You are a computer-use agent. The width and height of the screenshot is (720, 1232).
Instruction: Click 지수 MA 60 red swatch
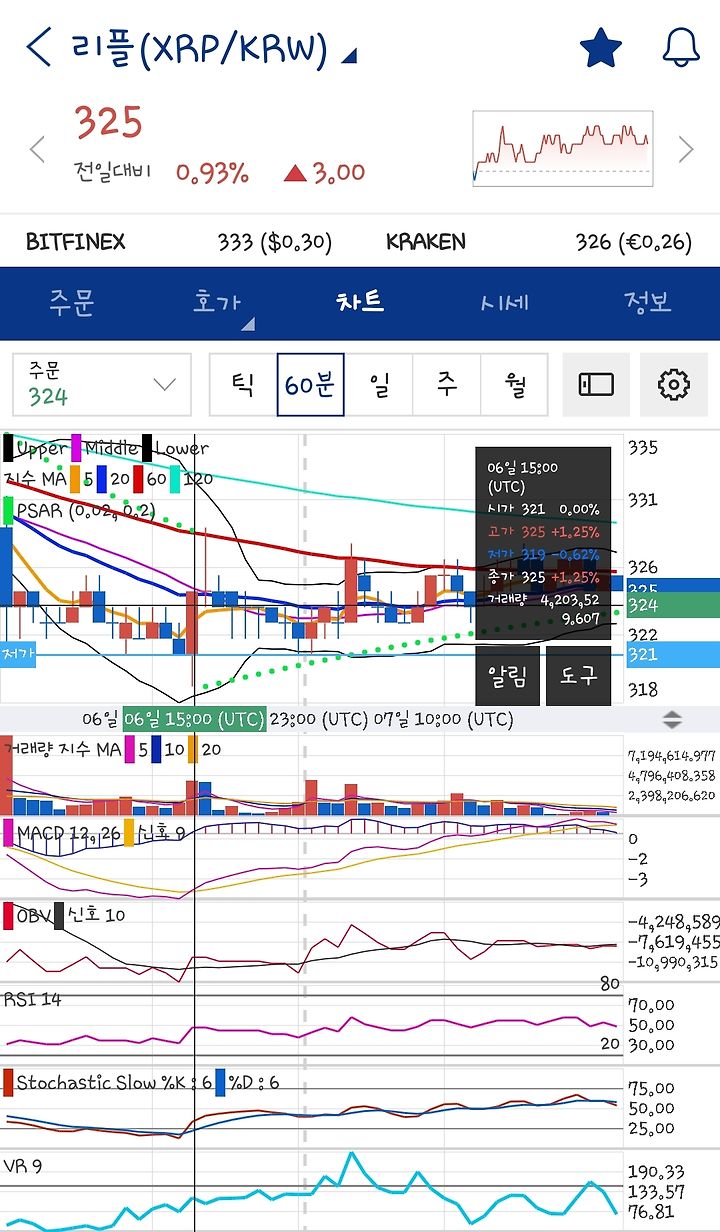pos(138,479)
